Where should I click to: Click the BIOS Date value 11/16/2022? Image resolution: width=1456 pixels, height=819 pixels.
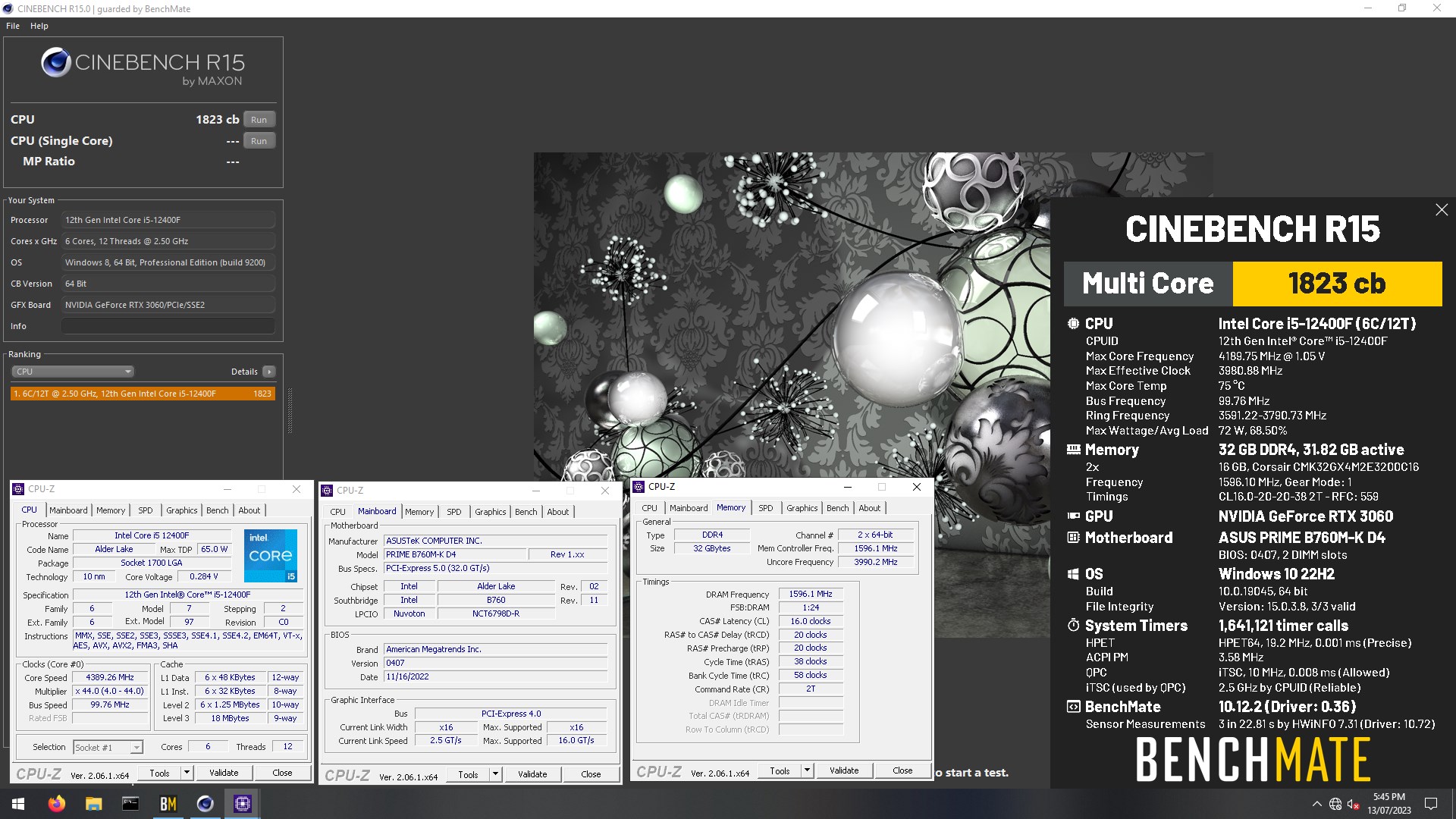(496, 677)
